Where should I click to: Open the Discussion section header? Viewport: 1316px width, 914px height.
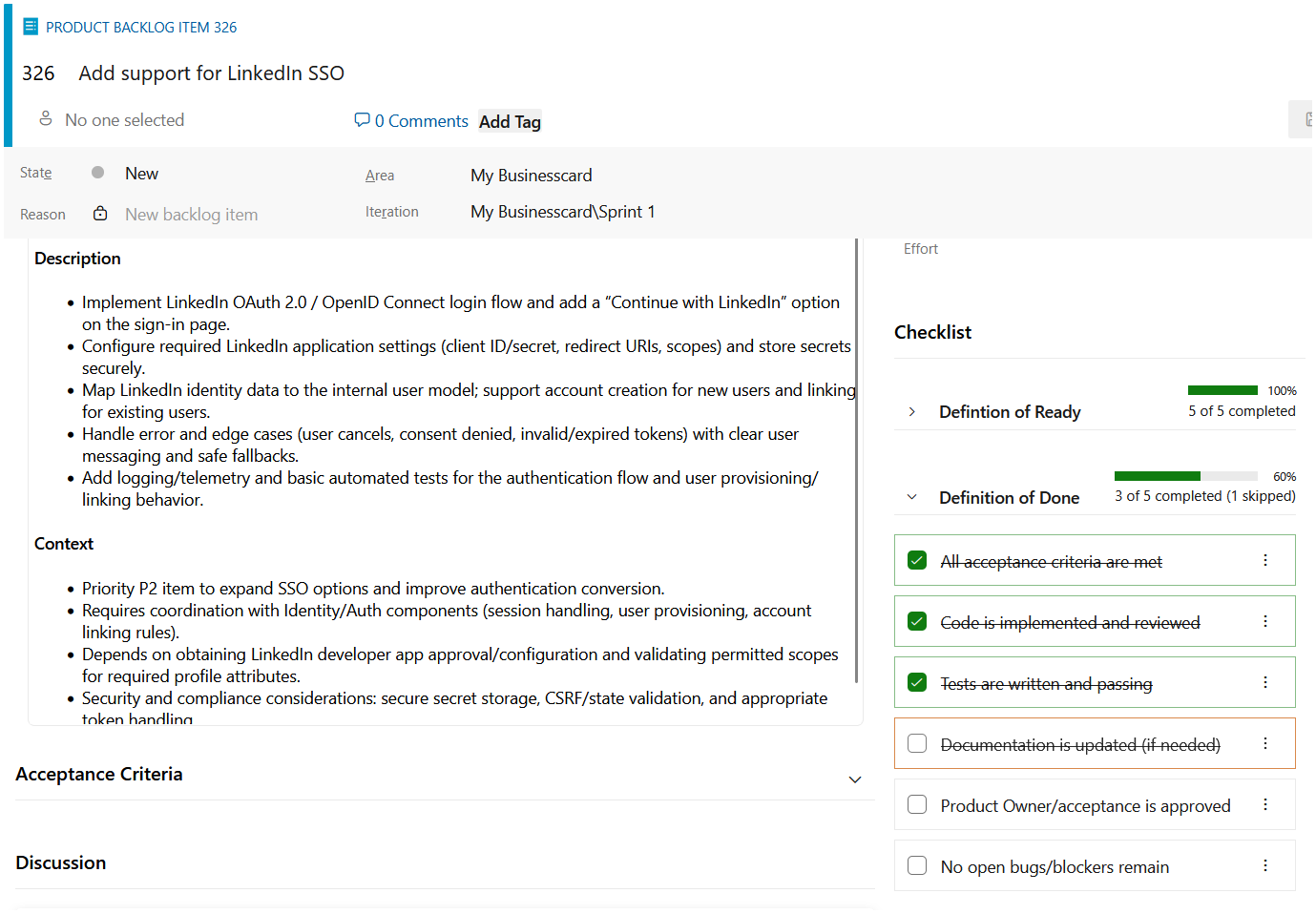point(61,862)
